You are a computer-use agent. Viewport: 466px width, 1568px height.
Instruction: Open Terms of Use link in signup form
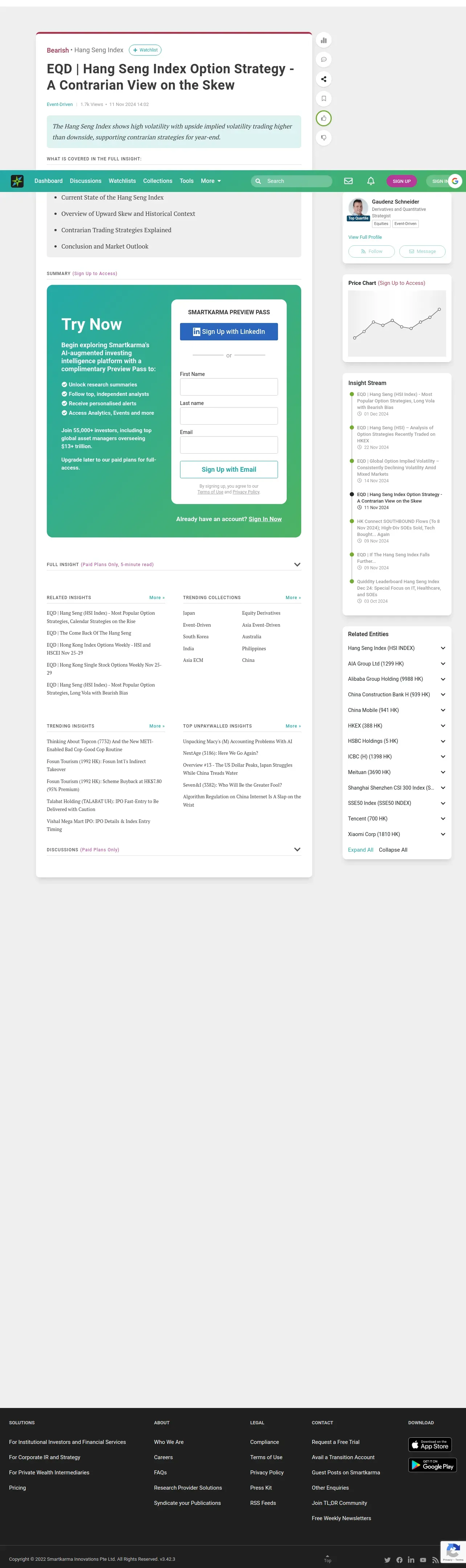coord(210,492)
